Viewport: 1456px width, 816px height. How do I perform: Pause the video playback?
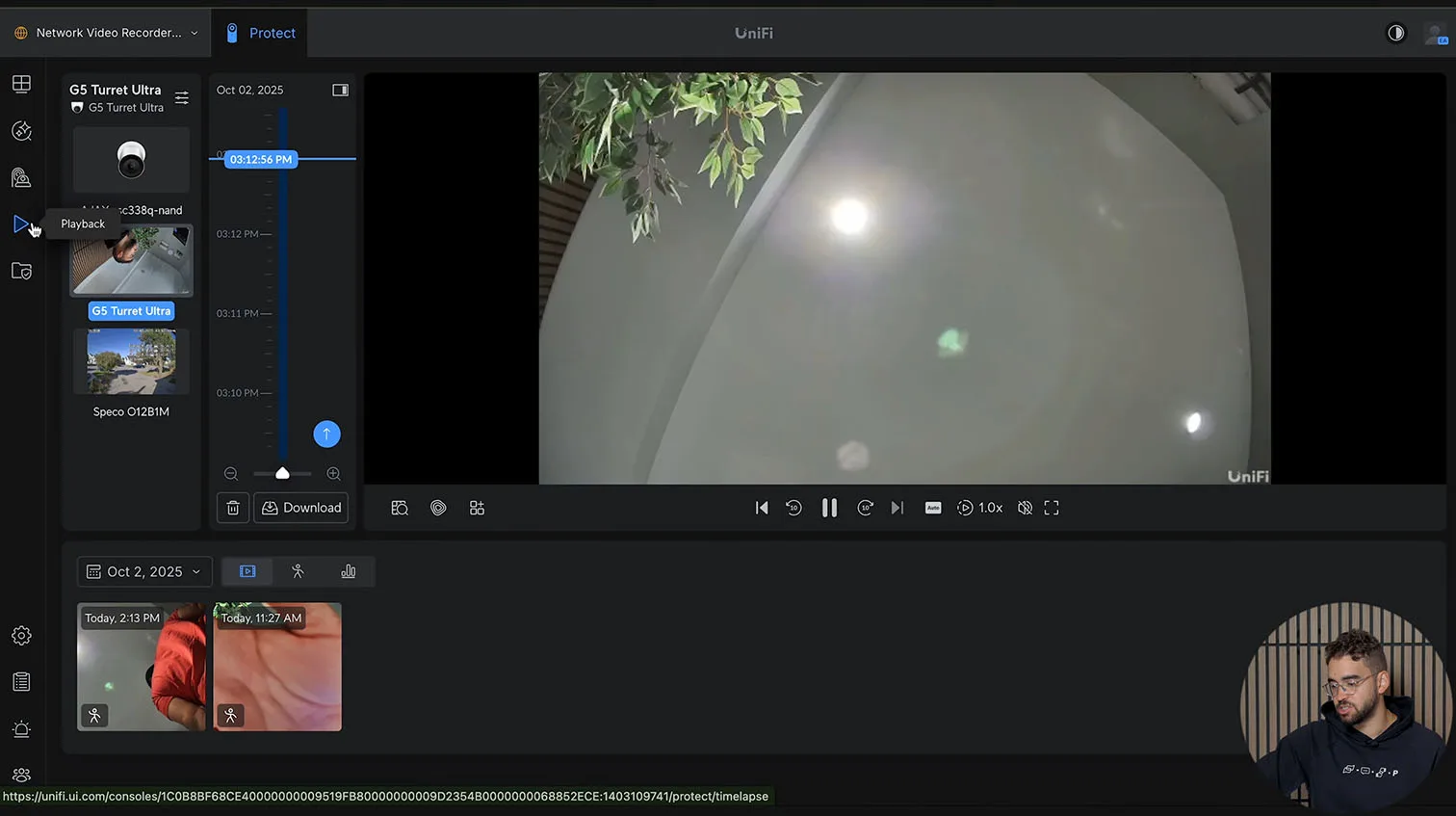tap(829, 508)
